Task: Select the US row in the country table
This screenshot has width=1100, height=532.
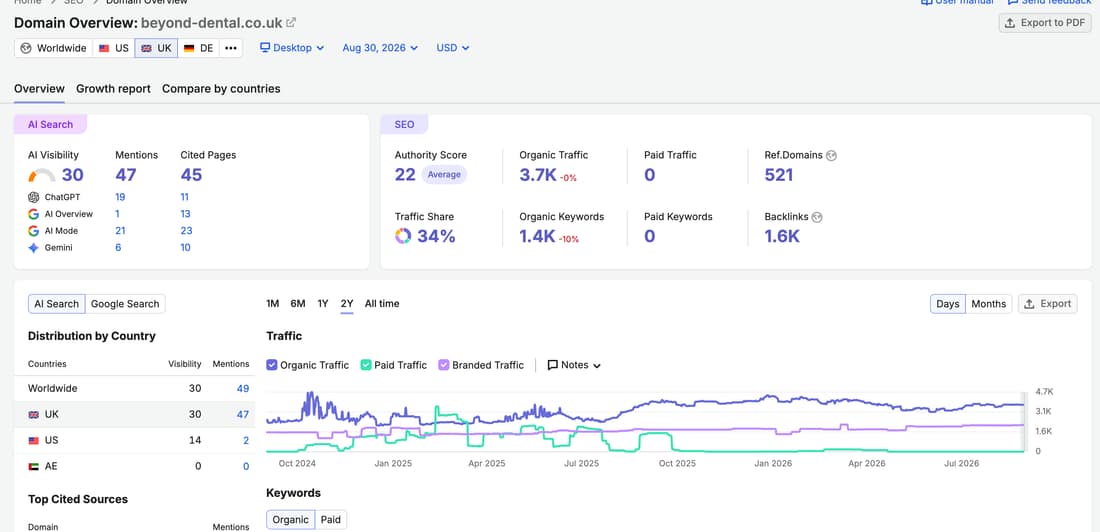Action: [x=134, y=441]
